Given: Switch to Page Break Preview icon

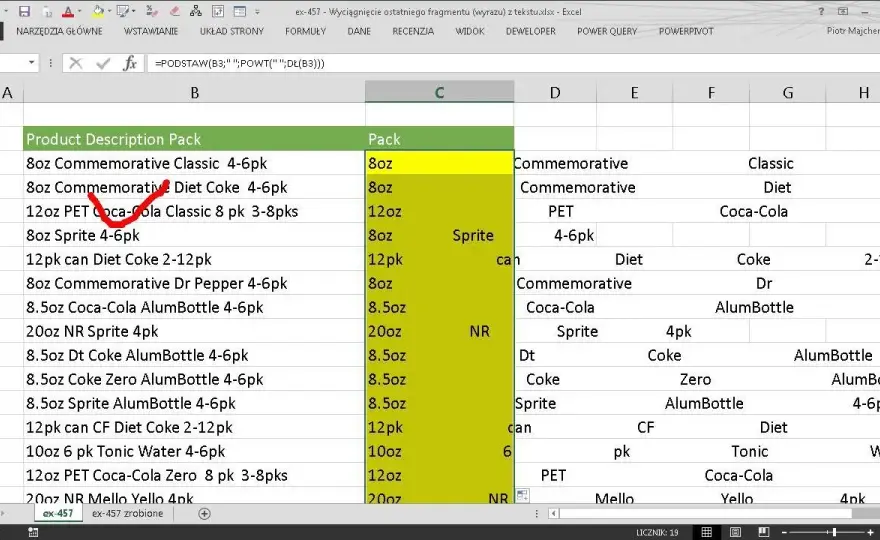Looking at the screenshot, I should (x=763, y=532).
